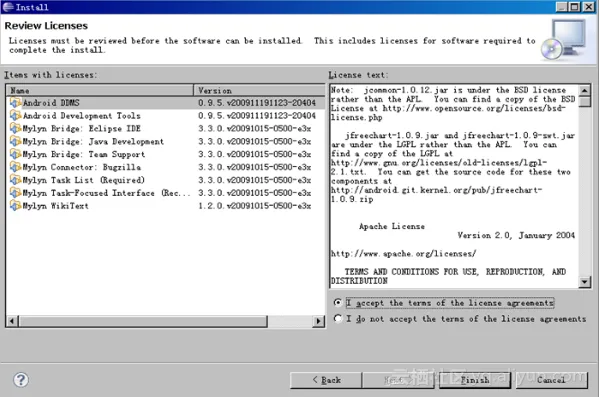The width and height of the screenshot is (599, 397).
Task: Click icon beside Mylyn Bridge: Team Support
Action: tap(15, 154)
